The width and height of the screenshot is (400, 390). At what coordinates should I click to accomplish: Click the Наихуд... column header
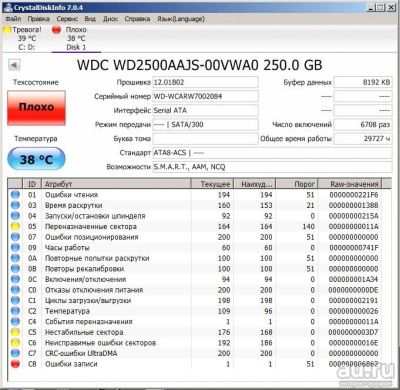[x=255, y=184]
